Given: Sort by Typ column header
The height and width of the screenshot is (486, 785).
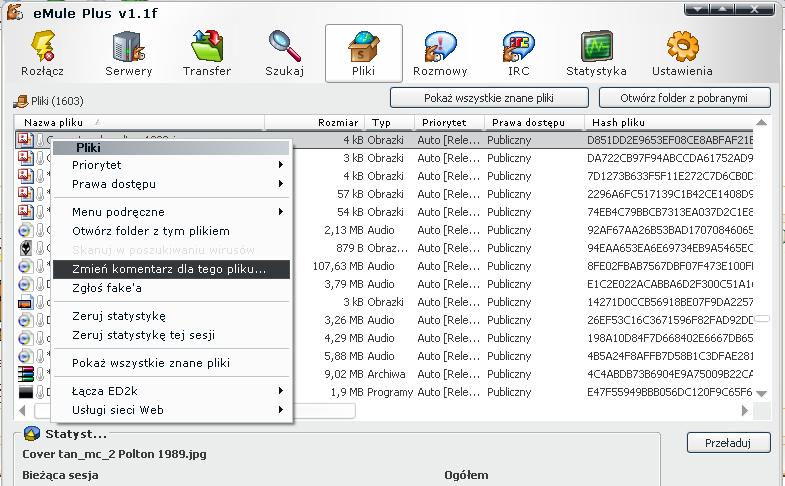Looking at the screenshot, I should pos(389,122).
